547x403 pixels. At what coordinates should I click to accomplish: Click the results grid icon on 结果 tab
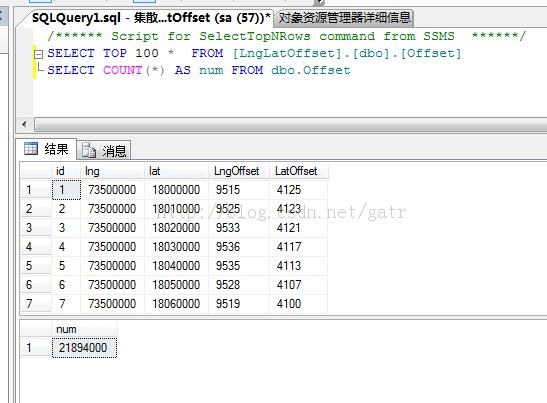(31, 149)
